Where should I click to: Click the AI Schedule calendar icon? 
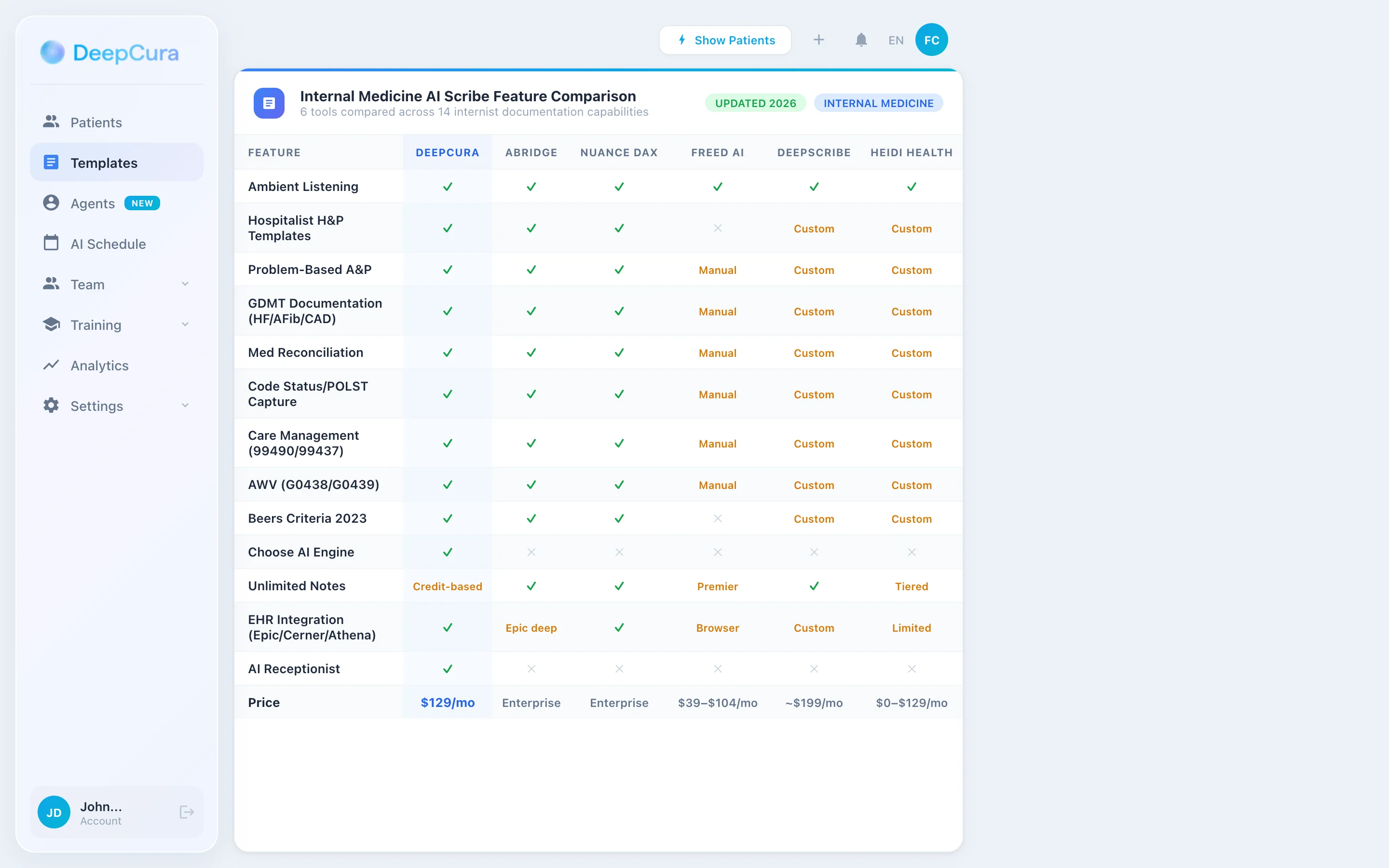[51, 244]
